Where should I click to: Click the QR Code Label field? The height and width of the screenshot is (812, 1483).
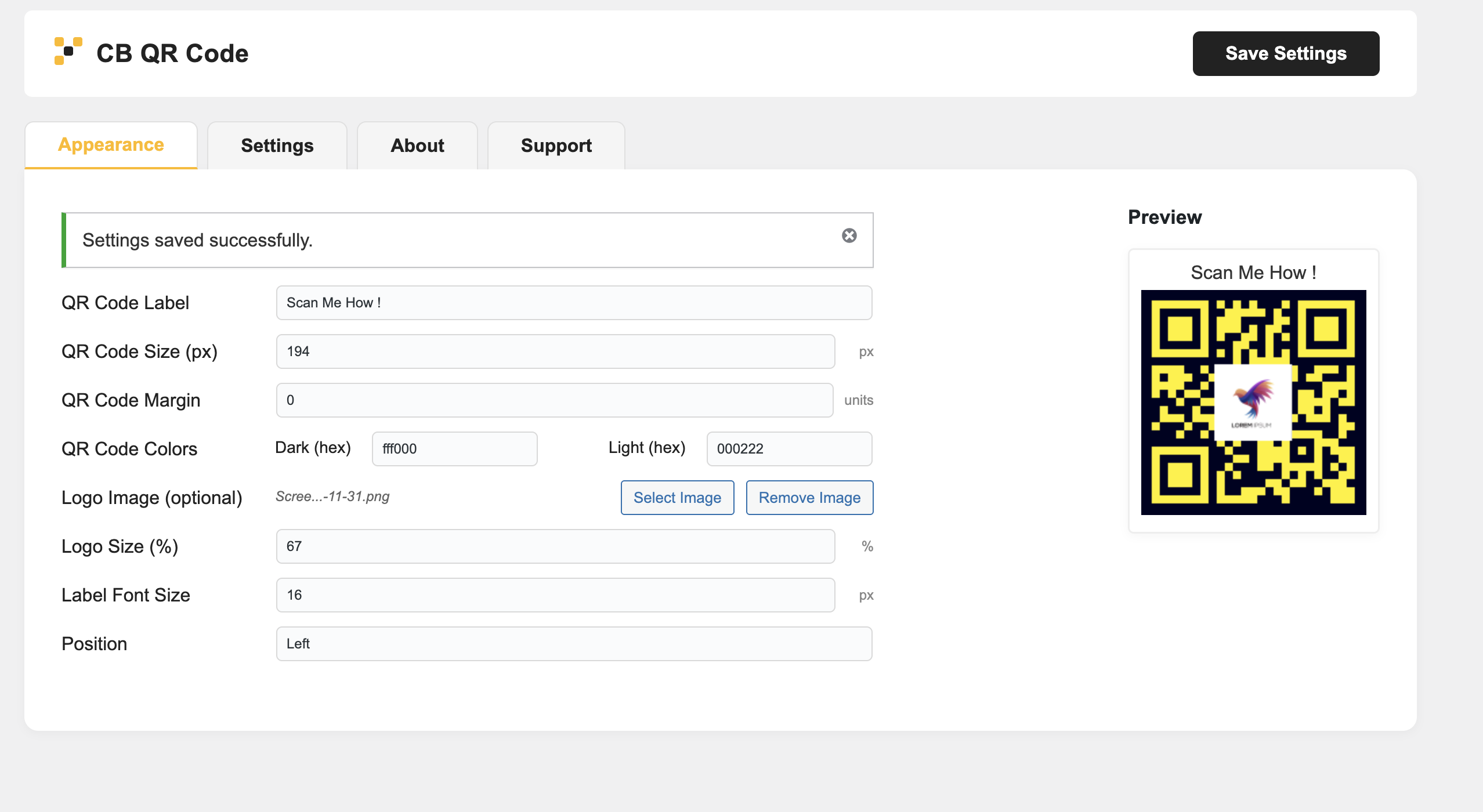click(574, 302)
